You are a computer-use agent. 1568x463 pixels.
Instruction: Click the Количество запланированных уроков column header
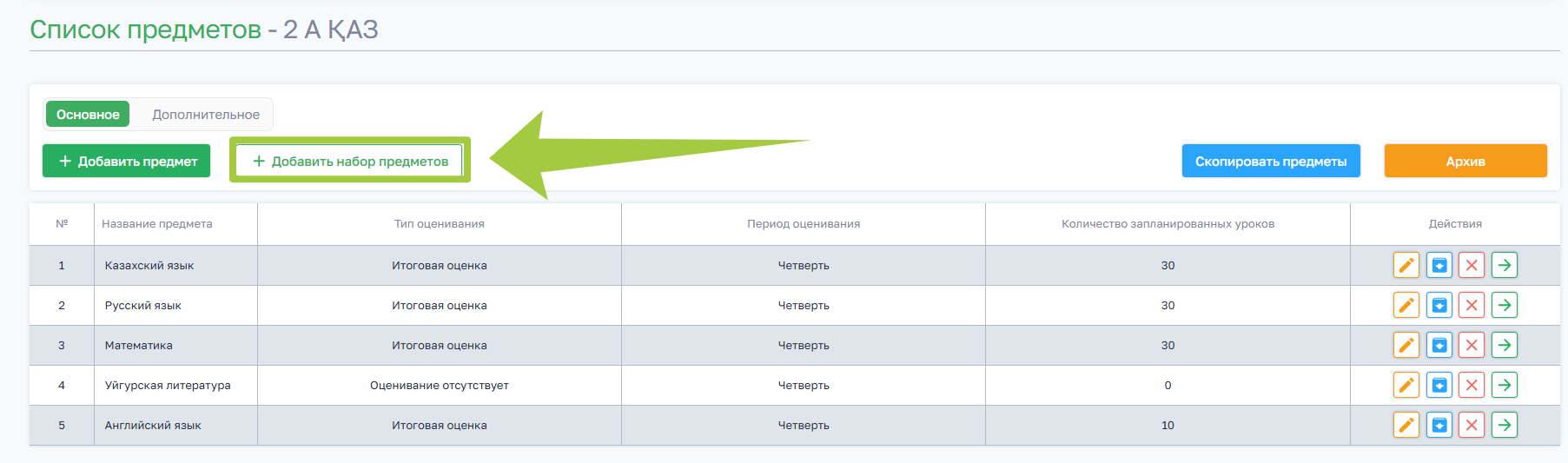click(1168, 224)
